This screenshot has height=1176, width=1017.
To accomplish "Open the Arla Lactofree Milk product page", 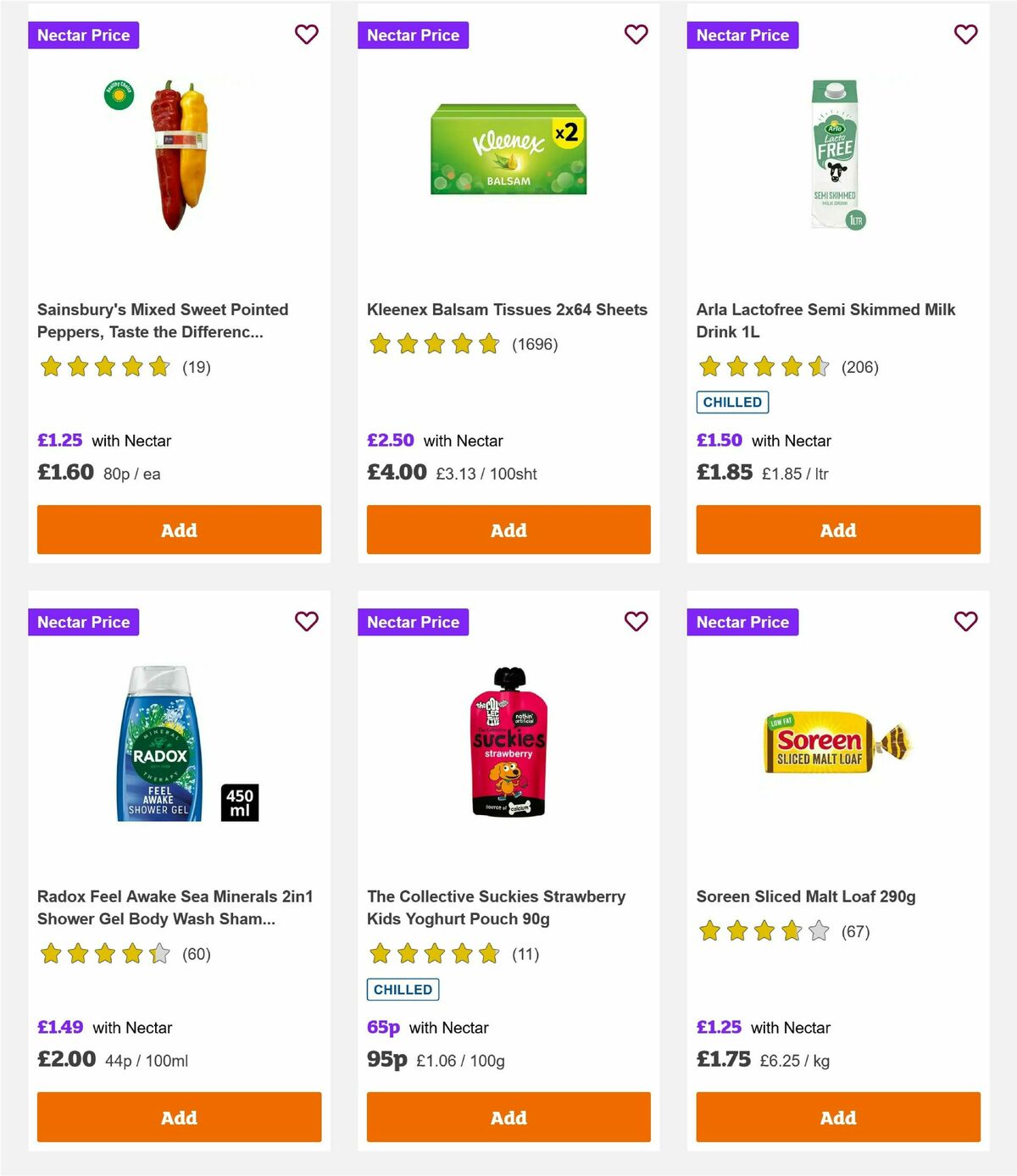I will (825, 321).
